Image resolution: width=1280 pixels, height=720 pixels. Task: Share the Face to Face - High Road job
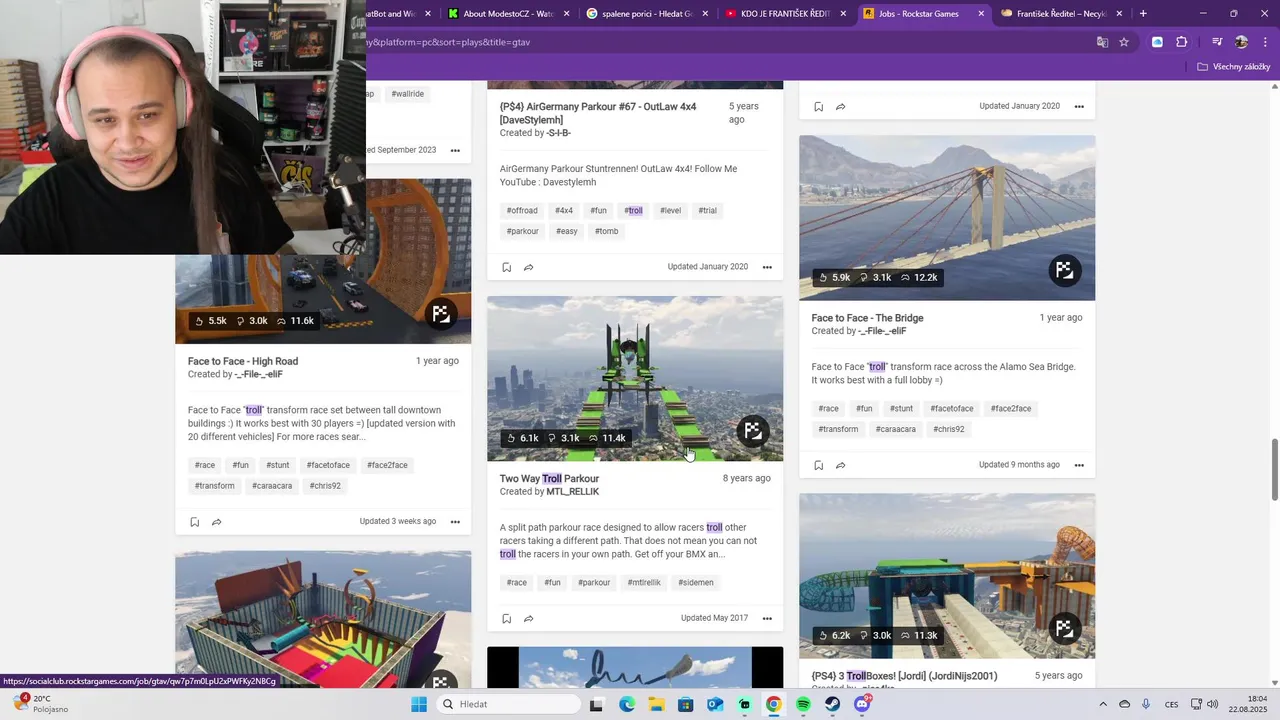[x=216, y=522]
